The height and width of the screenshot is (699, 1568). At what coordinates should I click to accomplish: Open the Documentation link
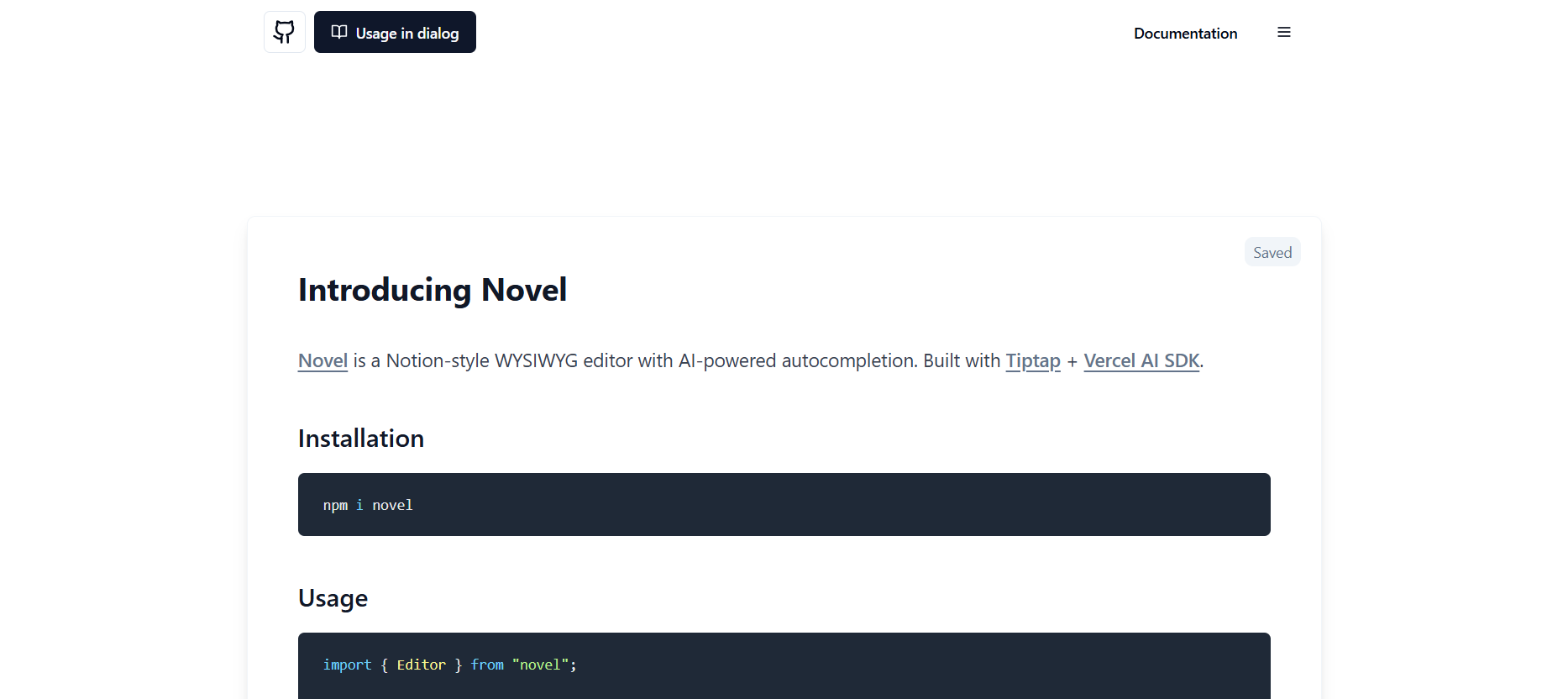coord(1185,33)
